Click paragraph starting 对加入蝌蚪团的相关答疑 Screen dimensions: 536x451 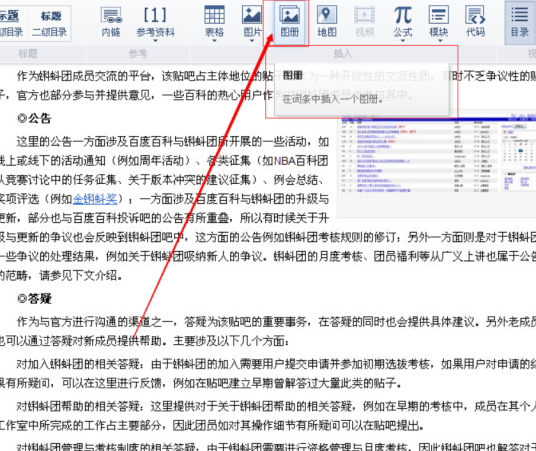point(268,374)
